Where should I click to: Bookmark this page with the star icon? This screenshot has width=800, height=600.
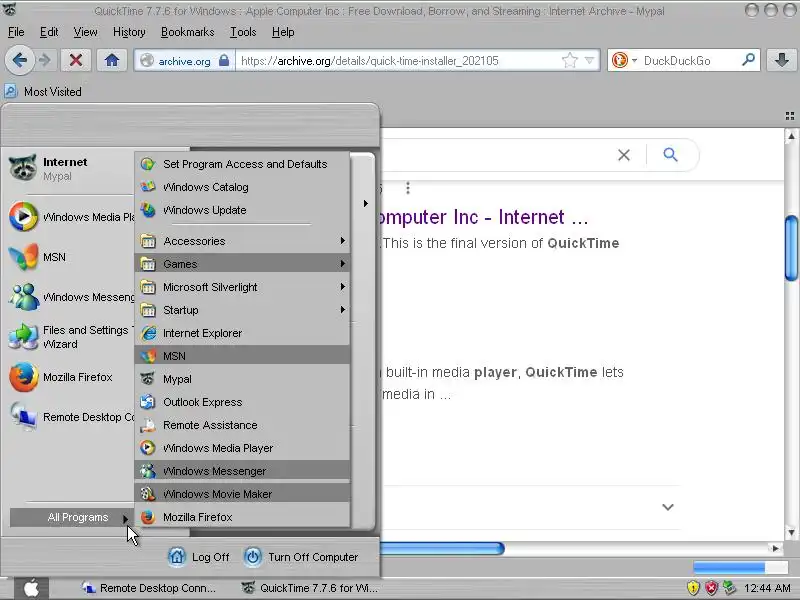click(569, 61)
